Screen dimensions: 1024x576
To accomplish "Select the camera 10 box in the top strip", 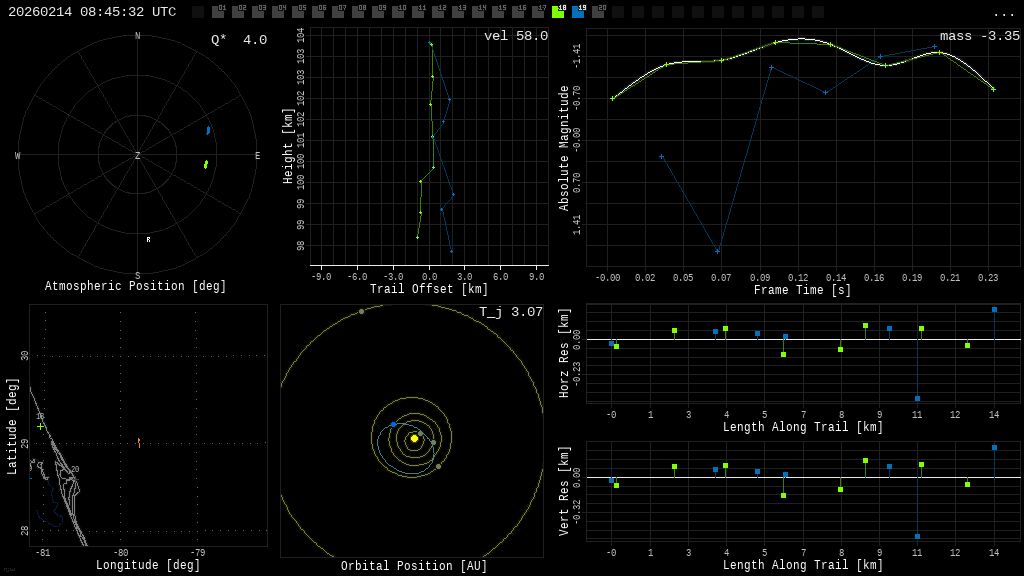I will 398,12.
